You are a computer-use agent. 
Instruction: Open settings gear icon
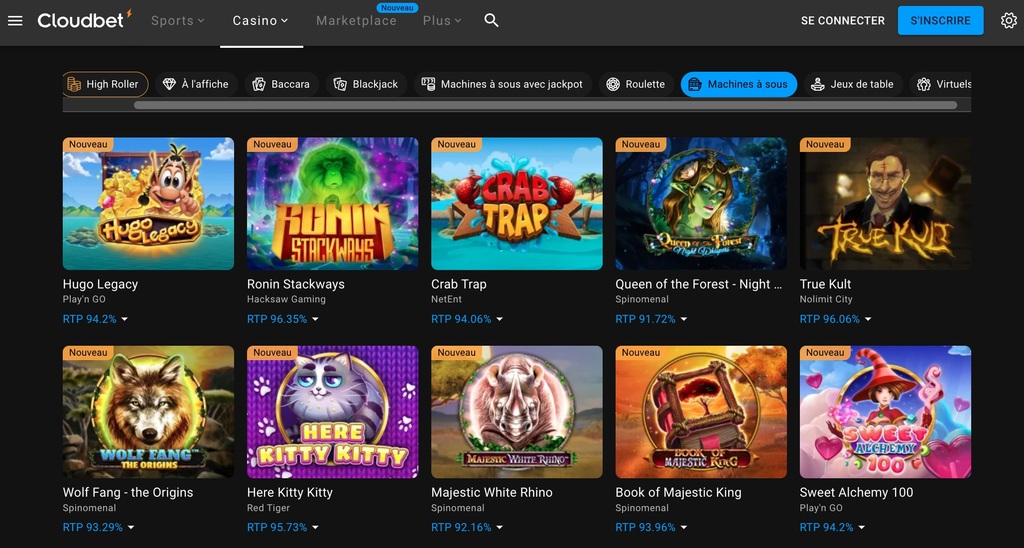(1008, 21)
